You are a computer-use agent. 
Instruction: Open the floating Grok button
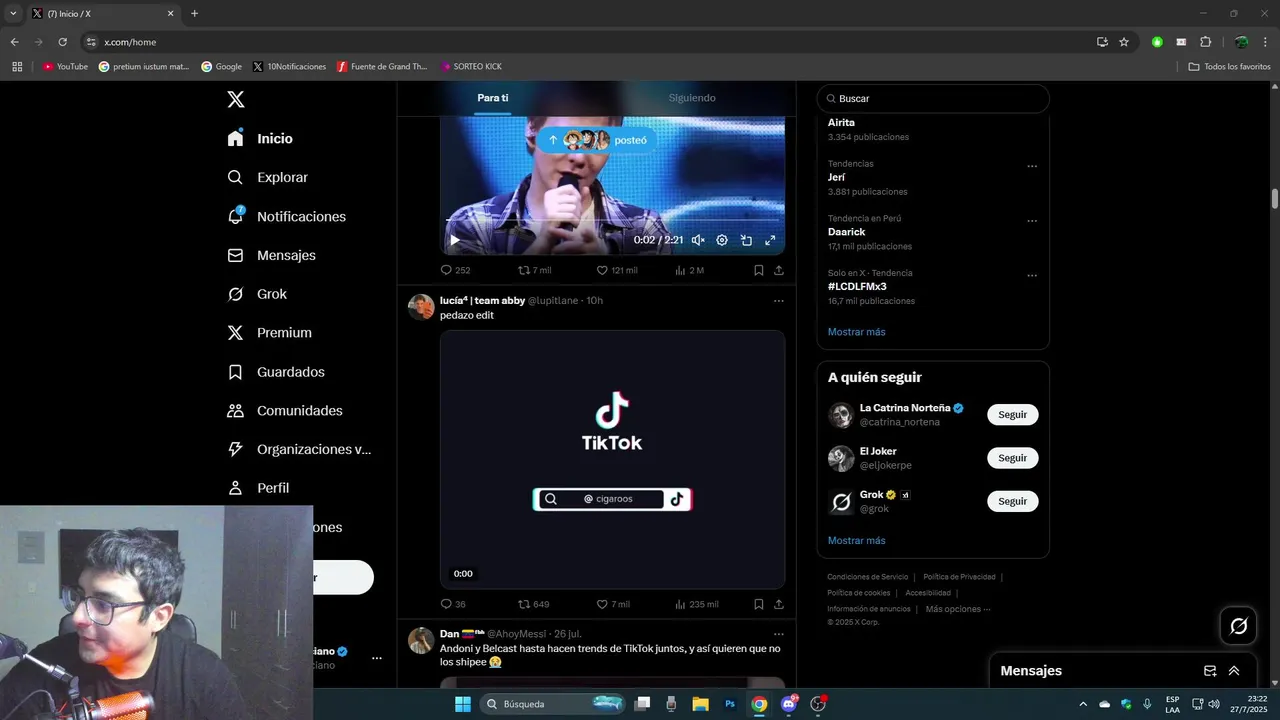click(1238, 626)
